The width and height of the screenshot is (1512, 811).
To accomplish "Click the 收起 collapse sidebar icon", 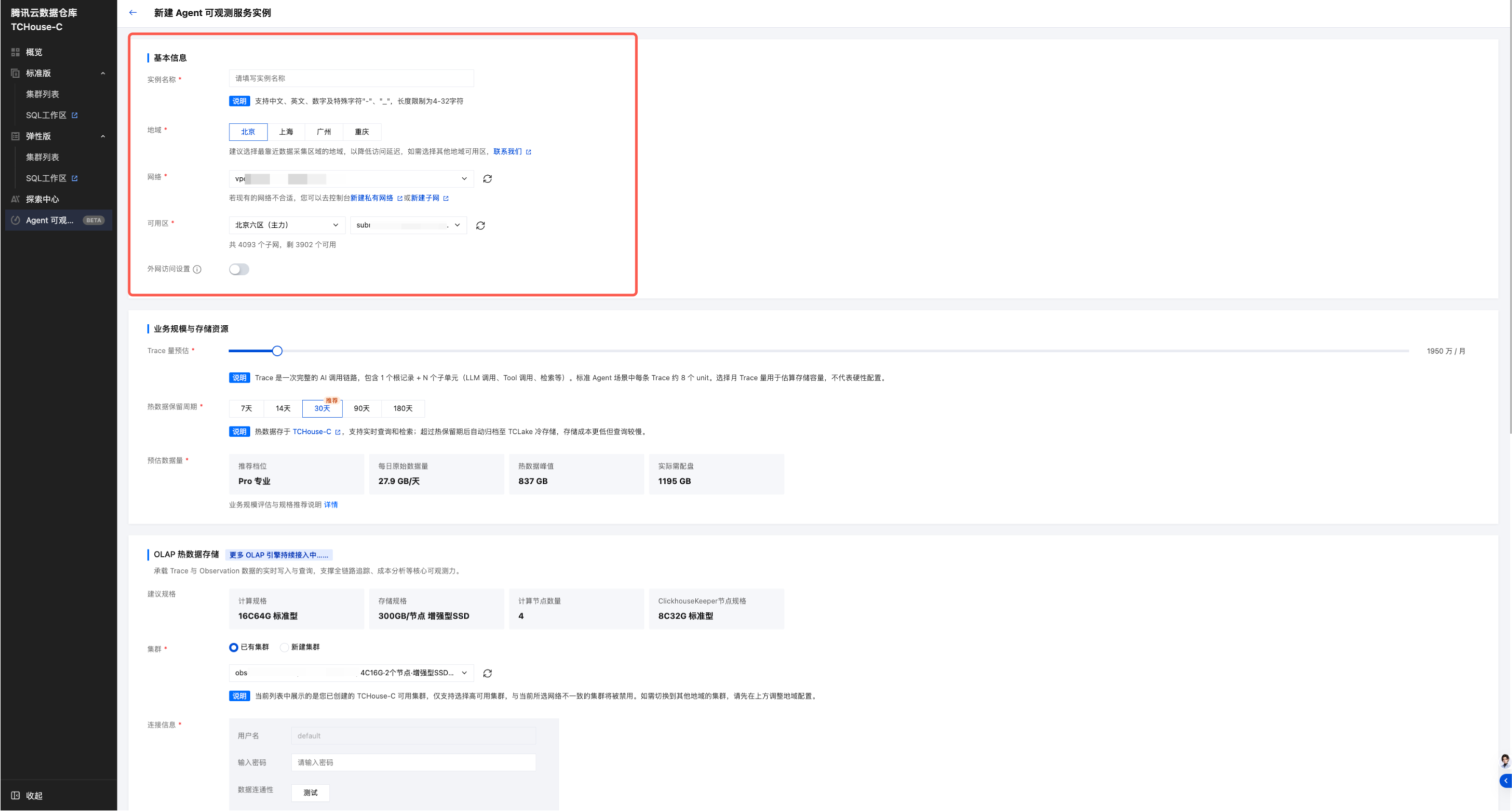I will (x=15, y=795).
